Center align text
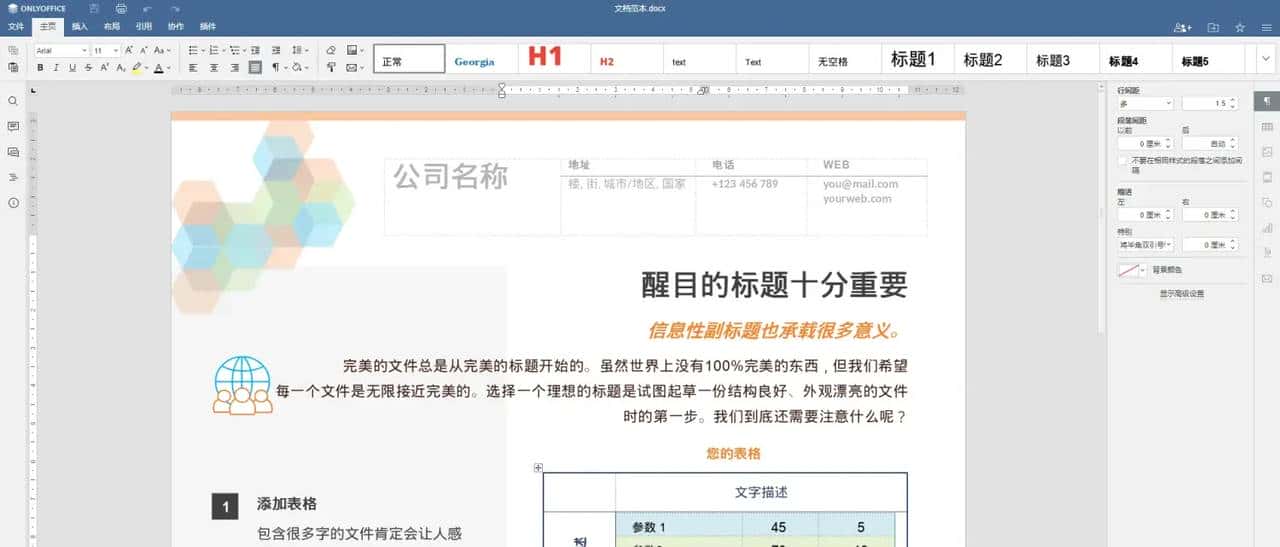The image size is (1280, 547). click(x=214, y=68)
